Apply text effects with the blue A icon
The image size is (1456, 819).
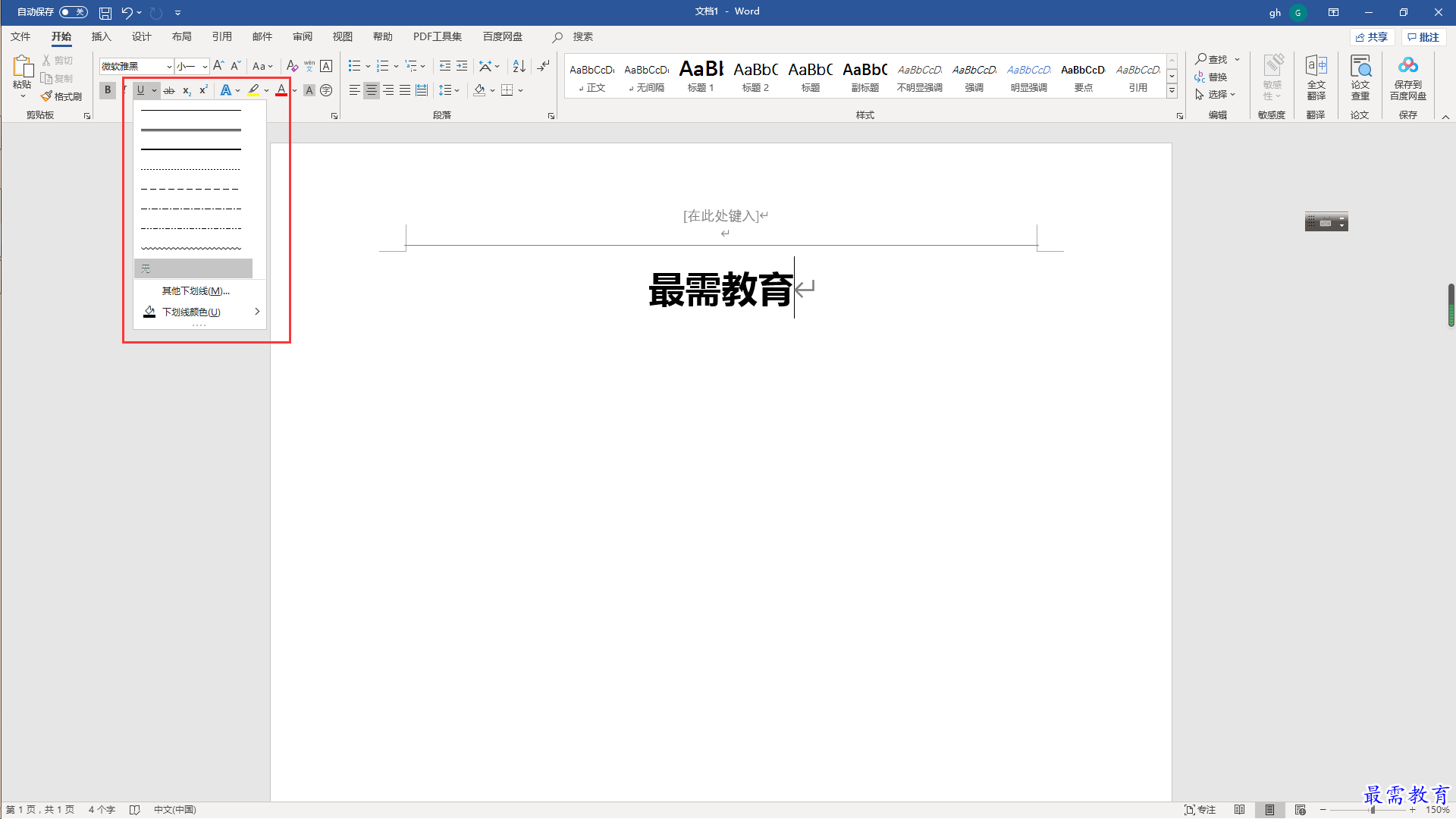click(x=225, y=90)
